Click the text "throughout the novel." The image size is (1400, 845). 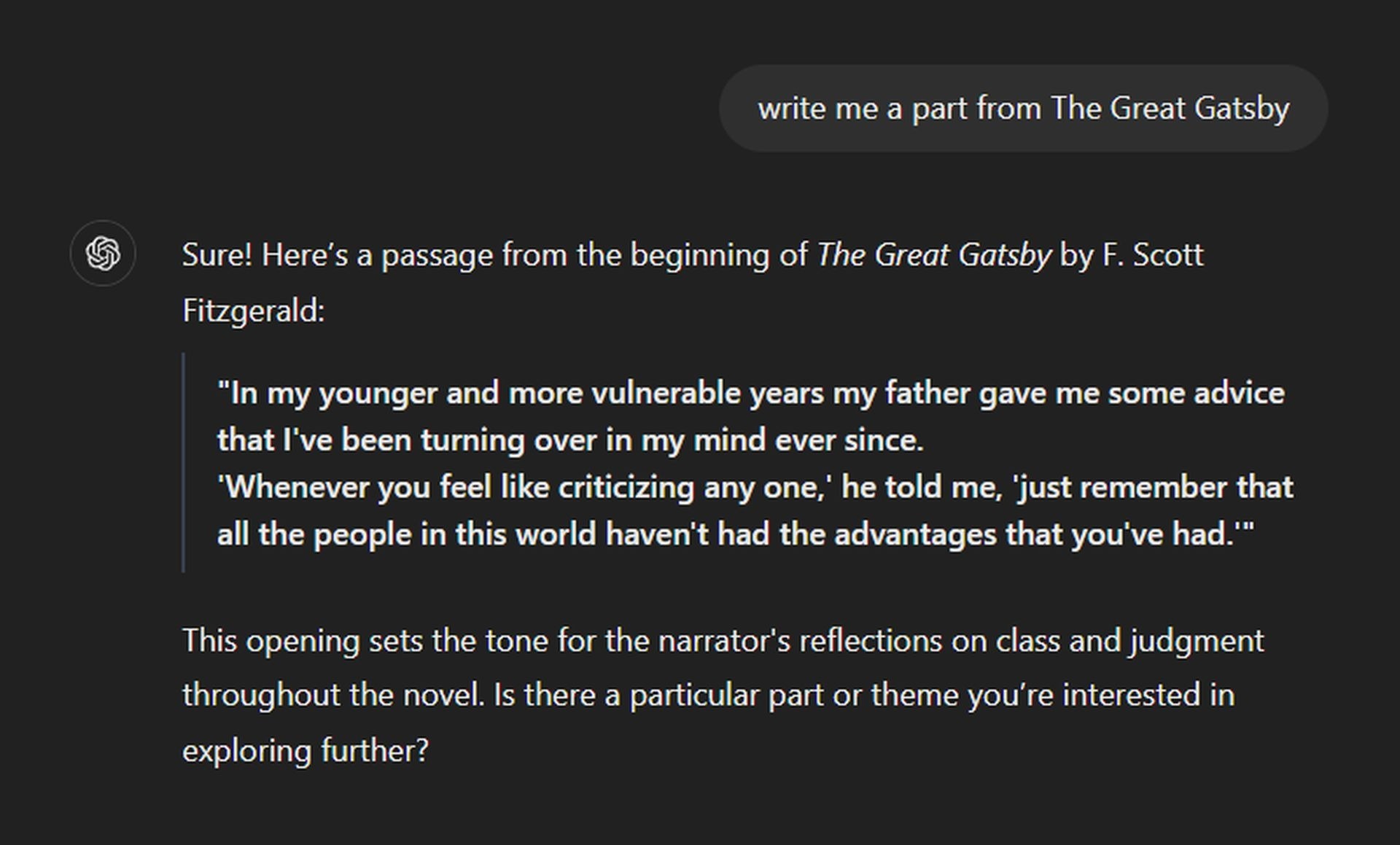pyautogui.click(x=333, y=695)
